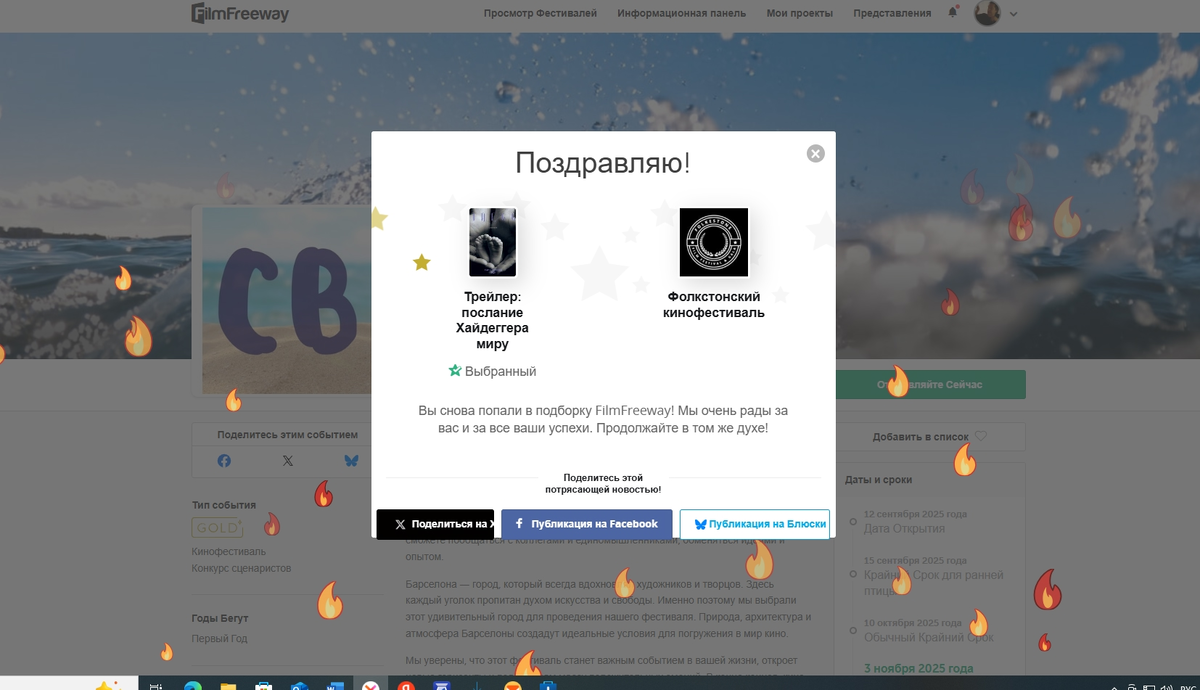Open Microsoft Word from the taskbar
Viewport: 1200px width, 690px height.
pyautogui.click(x=334, y=686)
